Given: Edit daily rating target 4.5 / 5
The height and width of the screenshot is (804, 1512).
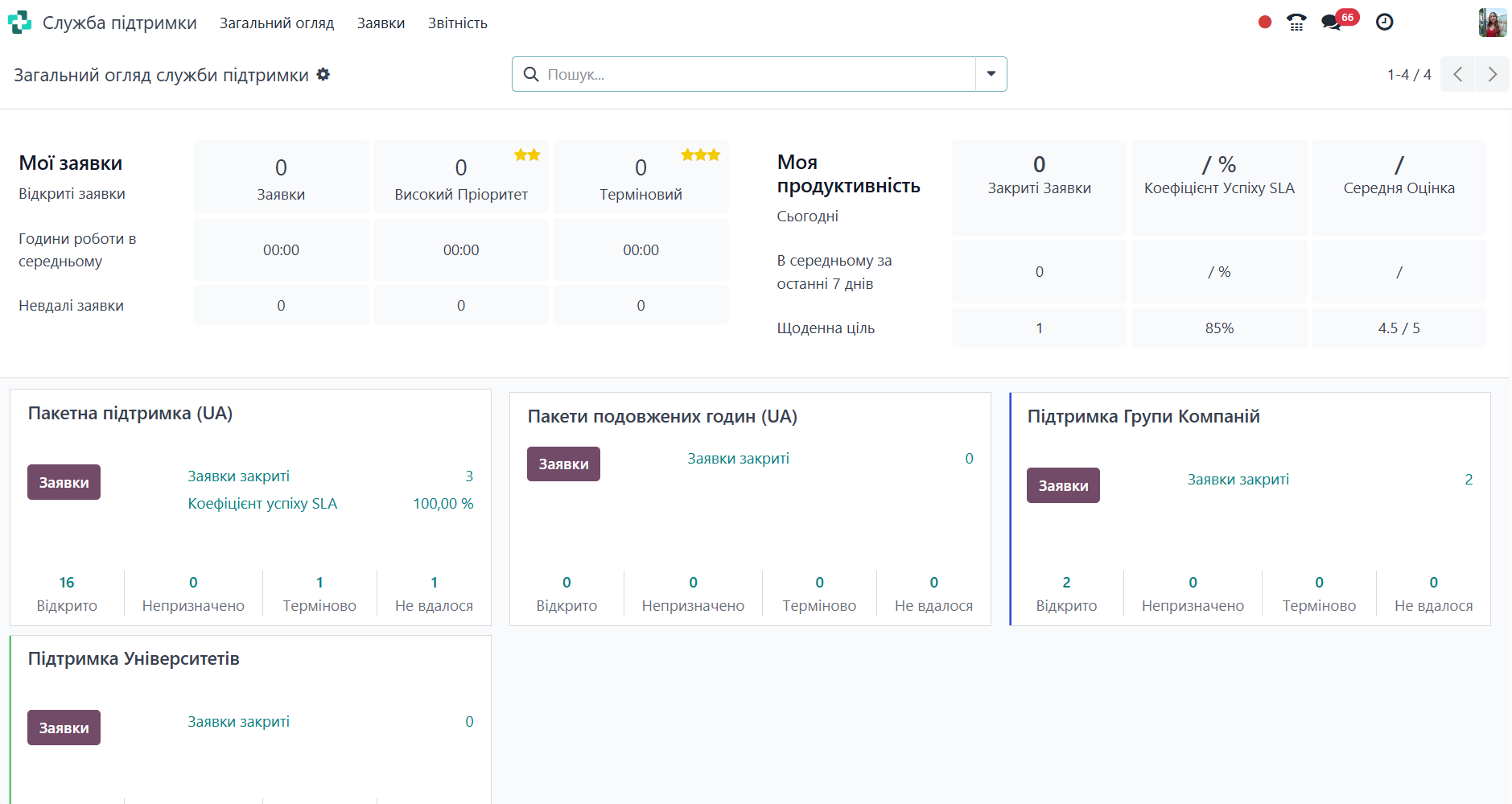Looking at the screenshot, I should (x=1399, y=328).
